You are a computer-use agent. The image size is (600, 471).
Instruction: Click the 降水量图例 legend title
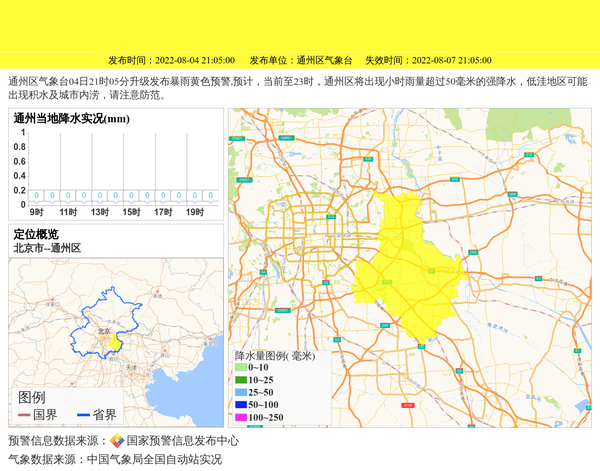274,355
